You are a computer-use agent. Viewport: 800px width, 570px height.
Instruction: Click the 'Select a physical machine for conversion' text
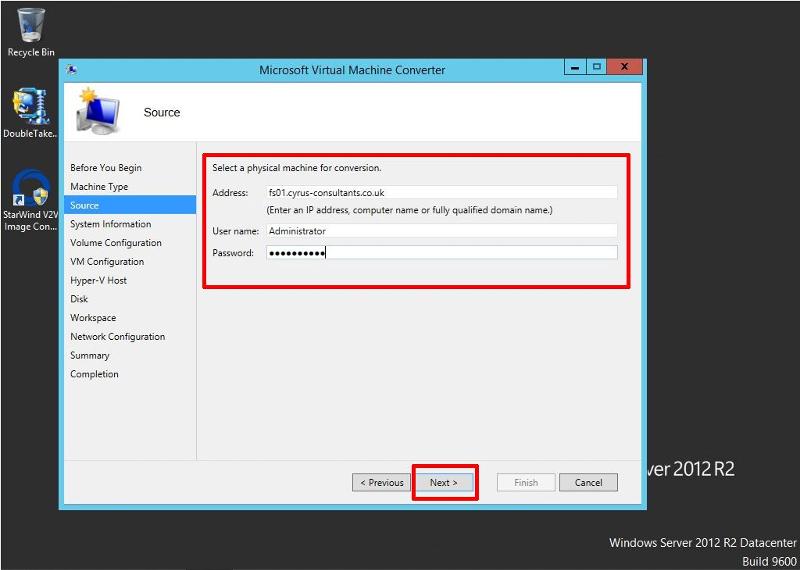(296, 168)
